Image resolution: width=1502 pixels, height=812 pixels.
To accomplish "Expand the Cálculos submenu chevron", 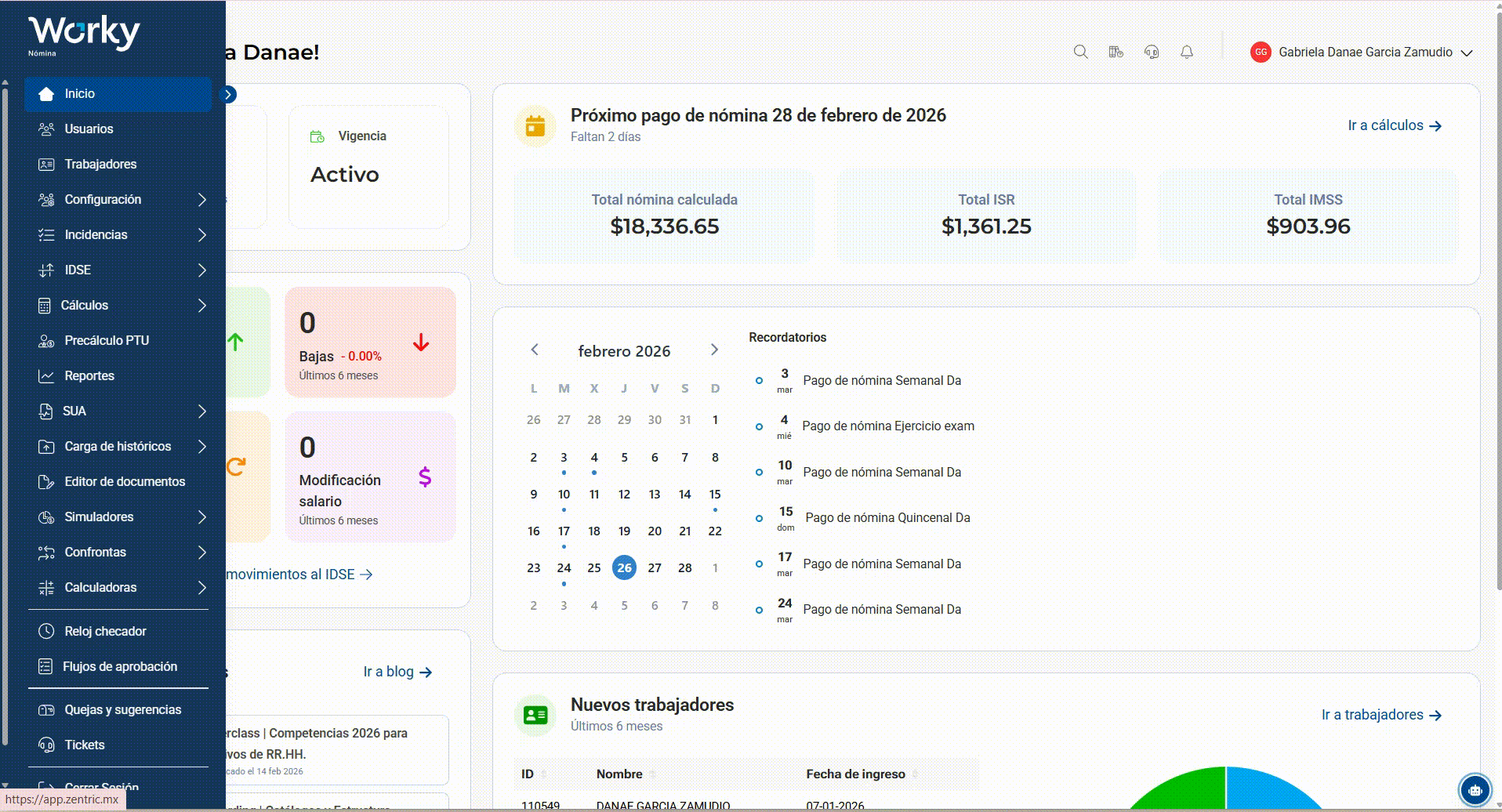I will click(x=201, y=305).
